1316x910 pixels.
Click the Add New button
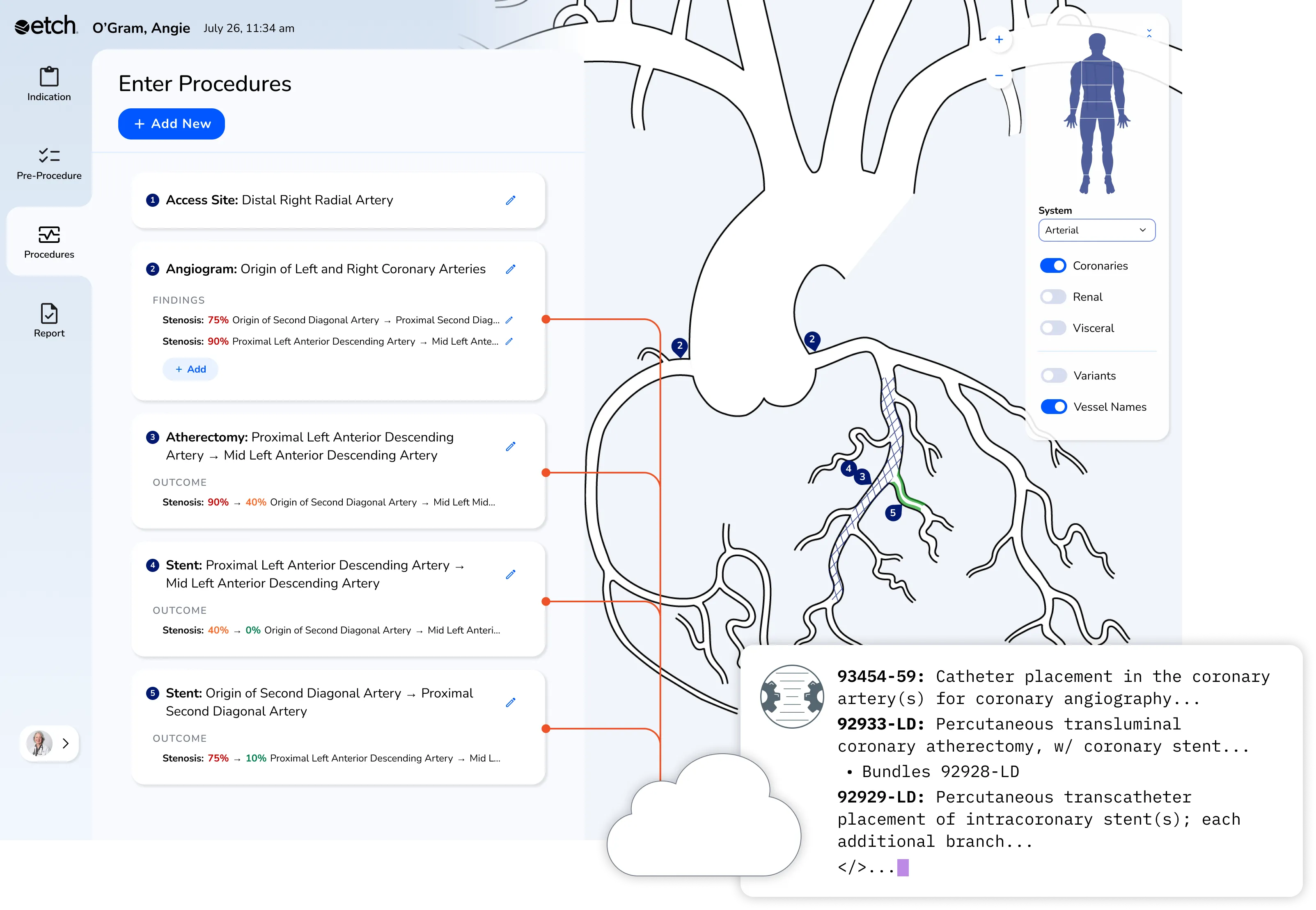click(x=171, y=124)
